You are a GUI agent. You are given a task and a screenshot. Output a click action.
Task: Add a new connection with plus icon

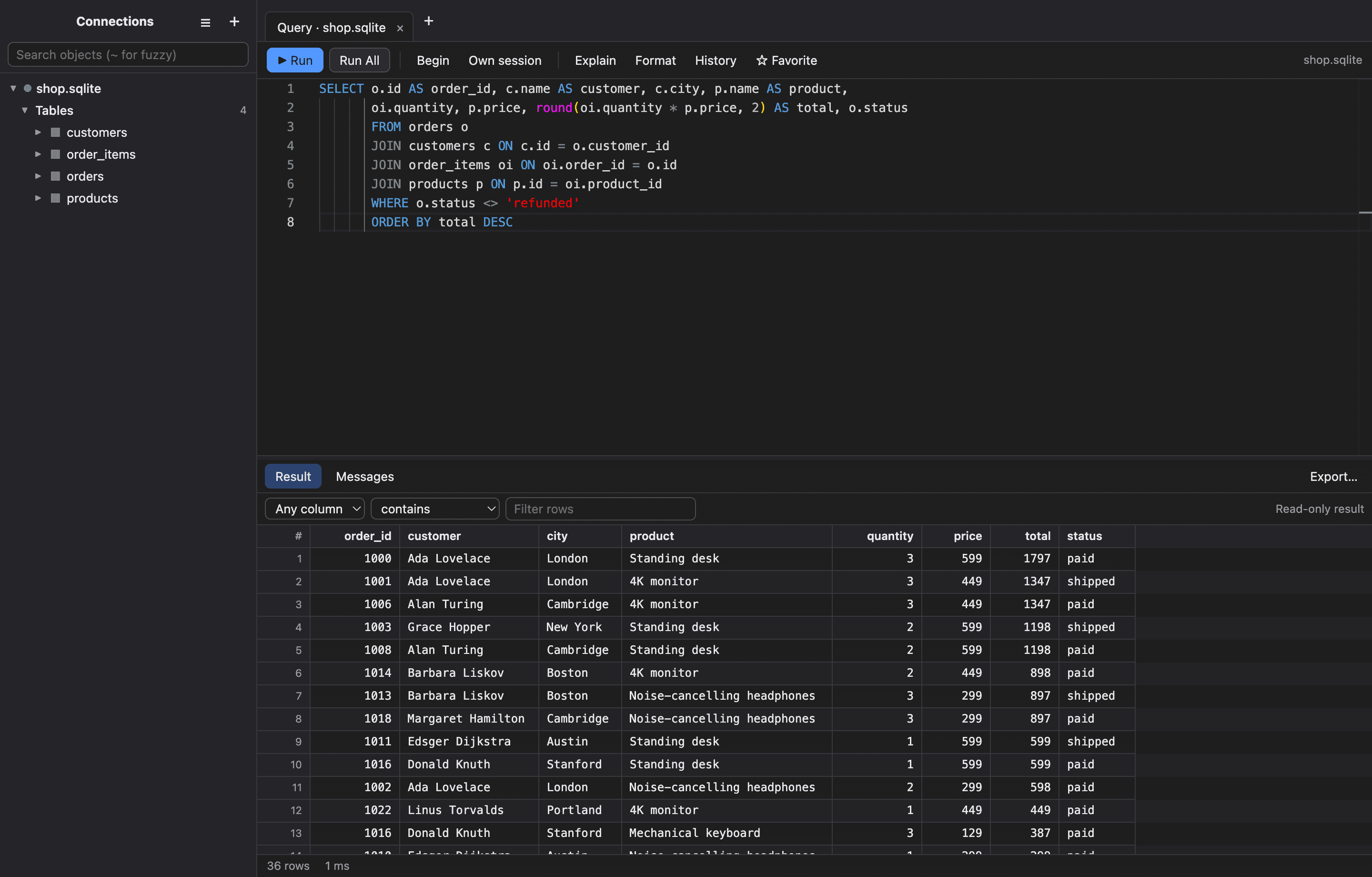(234, 21)
